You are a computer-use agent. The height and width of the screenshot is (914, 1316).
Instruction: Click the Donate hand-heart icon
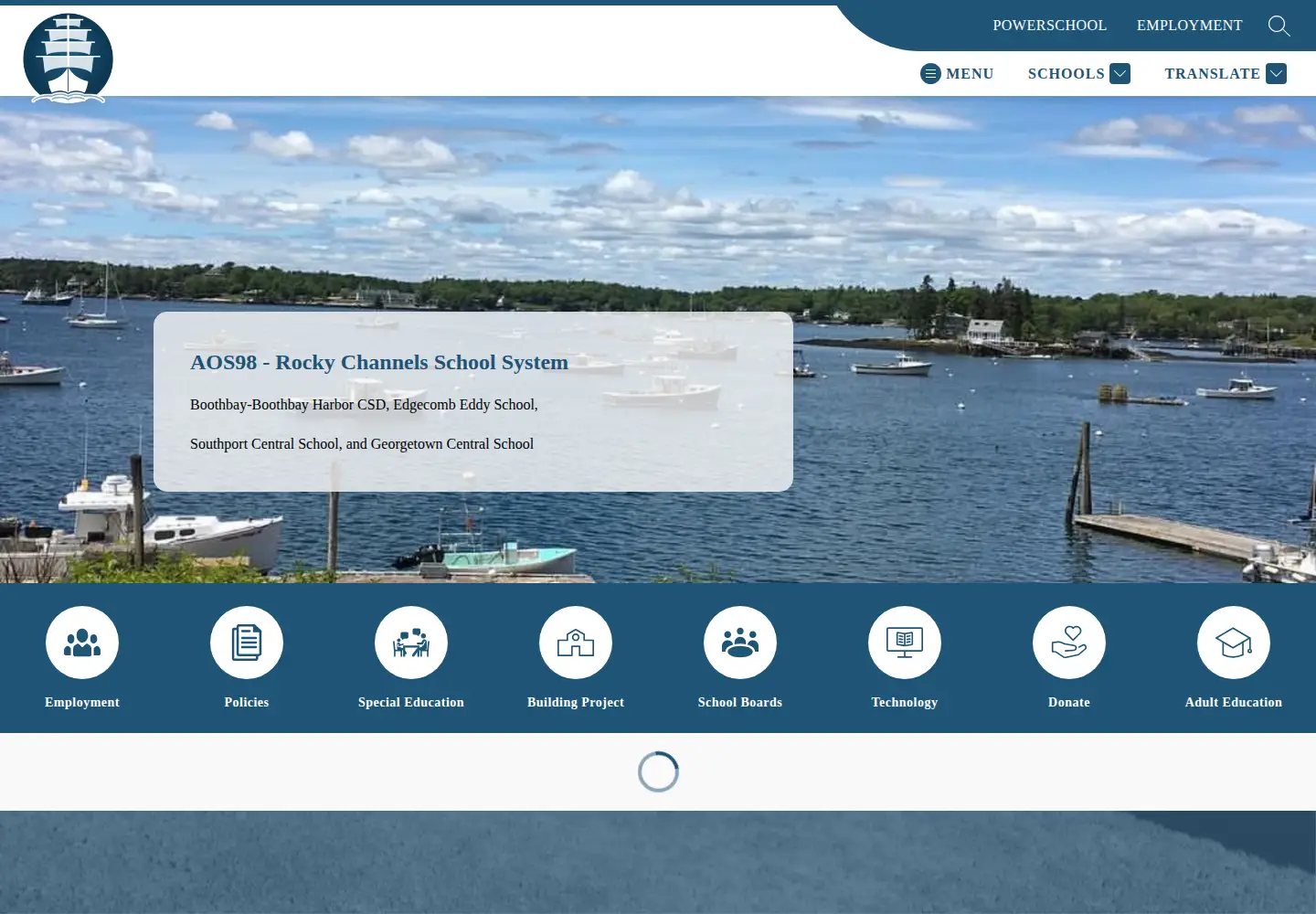point(1069,643)
